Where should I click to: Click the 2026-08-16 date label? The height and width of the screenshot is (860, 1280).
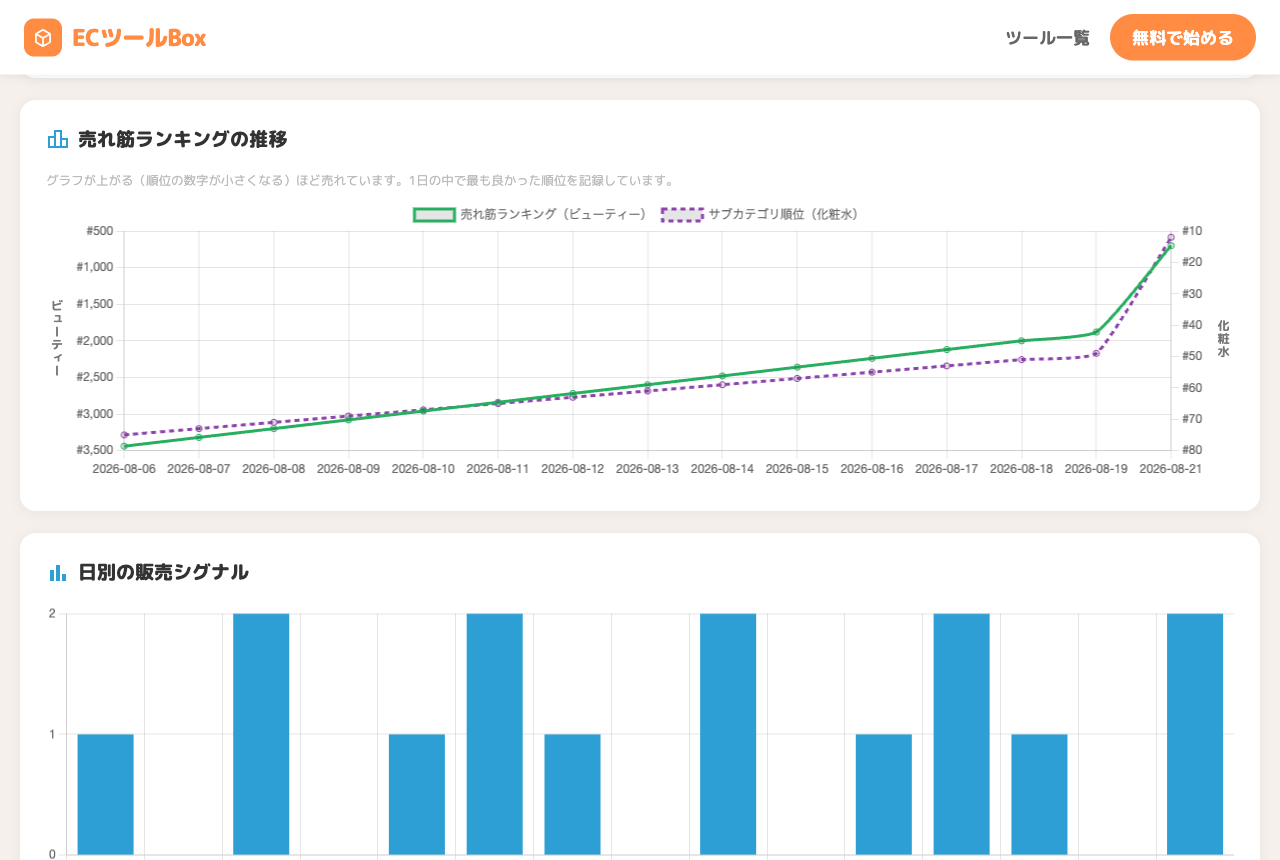pyautogui.click(x=872, y=468)
